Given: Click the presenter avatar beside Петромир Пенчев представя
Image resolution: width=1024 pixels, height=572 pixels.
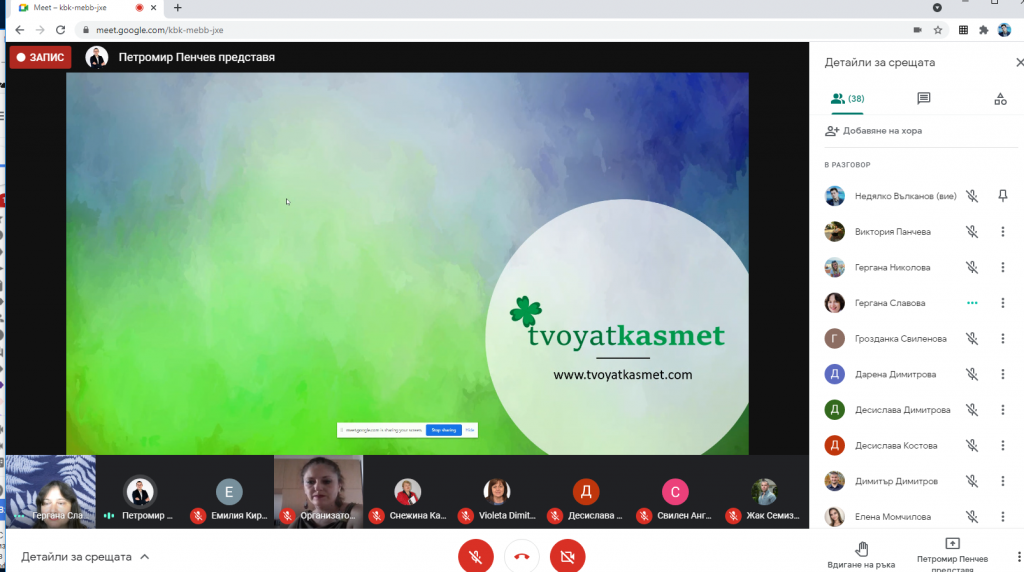Looking at the screenshot, I should 97,57.
